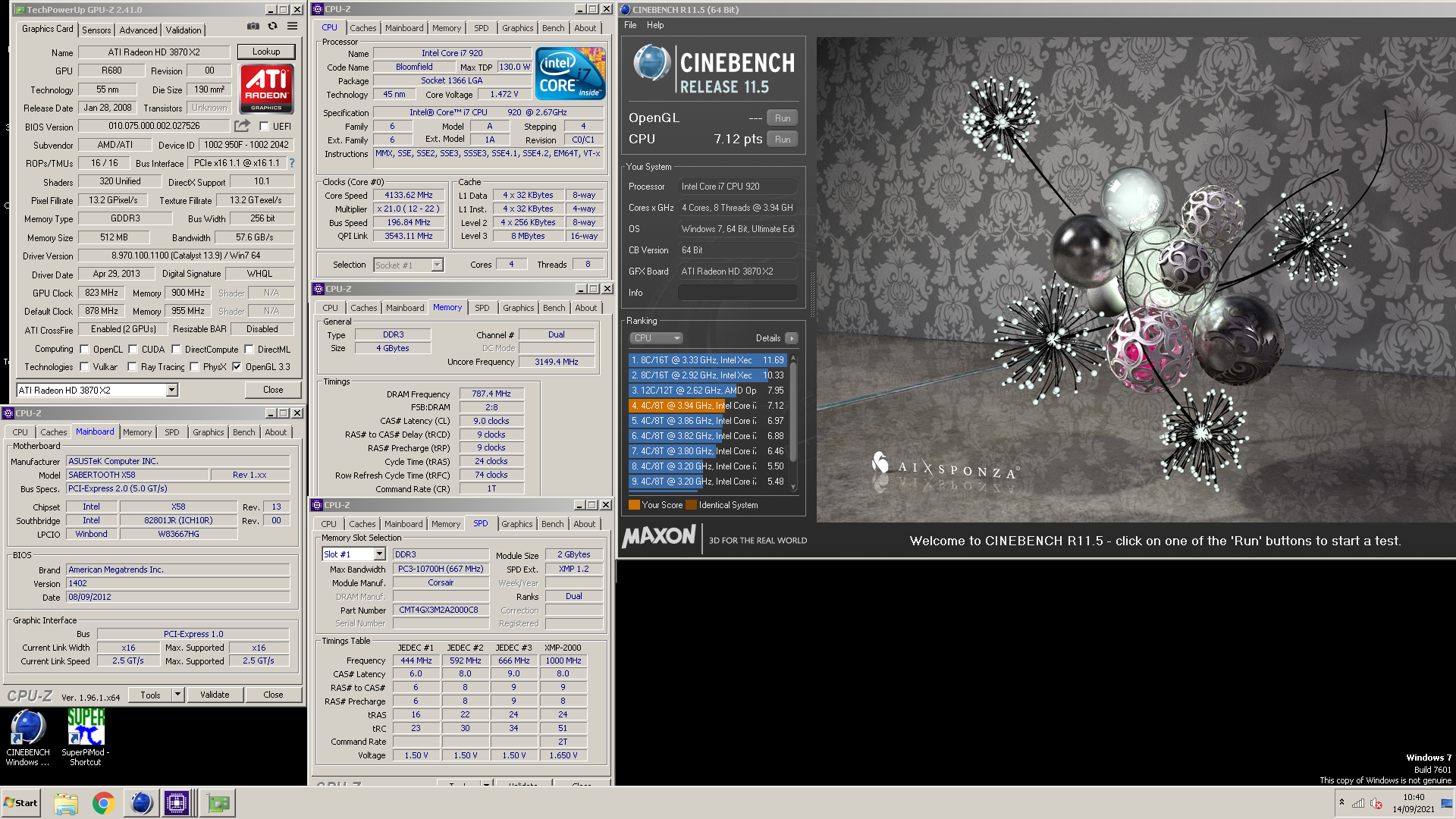The width and height of the screenshot is (1456, 819).
Task: Toggle the UEFI checkbox in GPU-Z
Action: pos(264,127)
